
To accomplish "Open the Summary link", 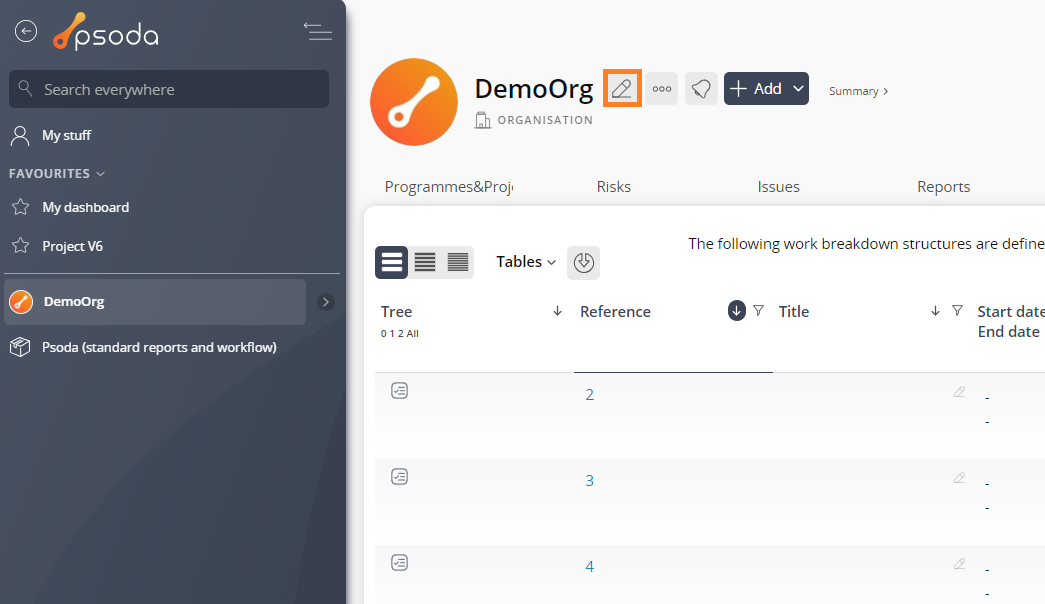I will coord(858,91).
